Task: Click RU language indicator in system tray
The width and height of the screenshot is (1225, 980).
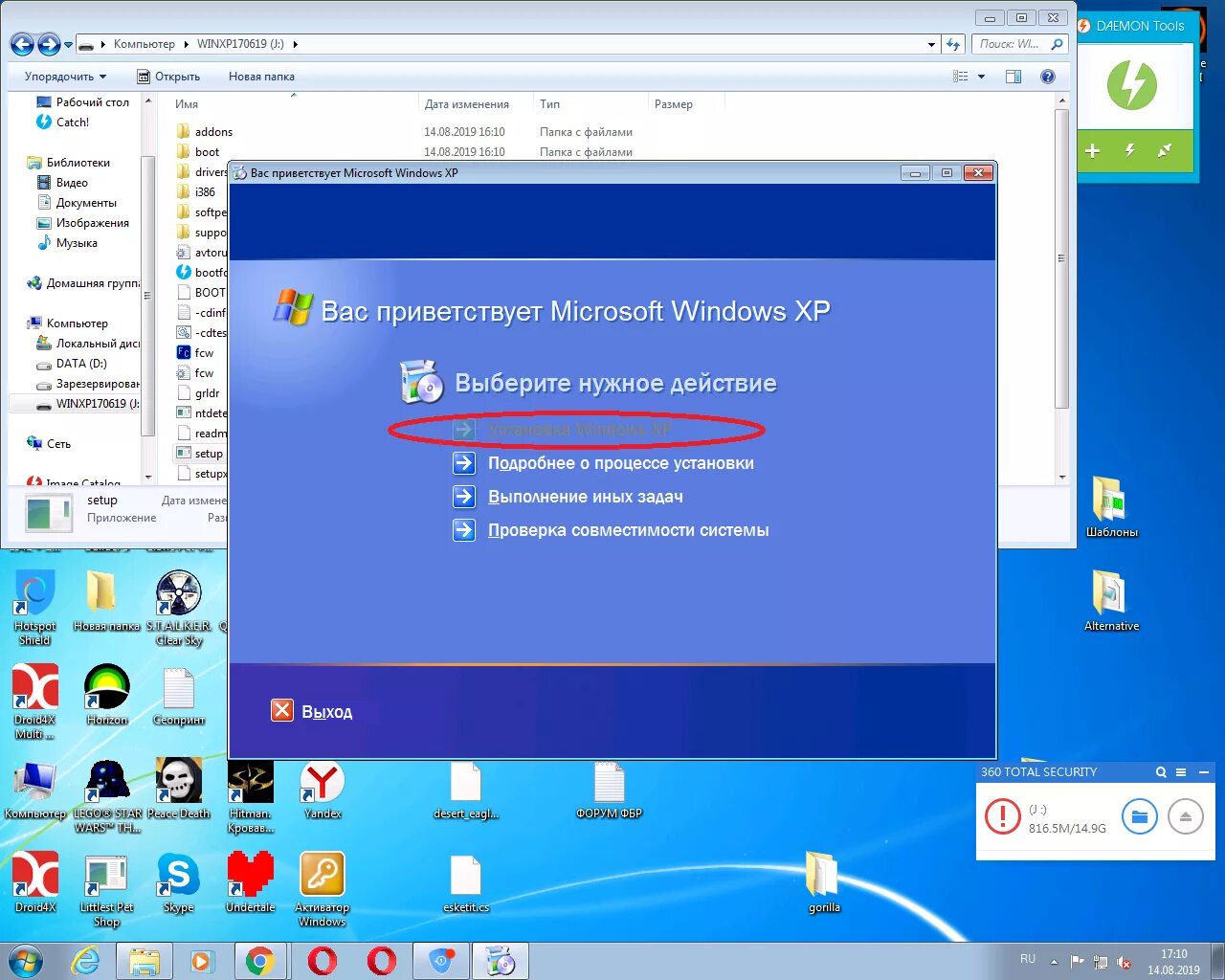Action: (1028, 959)
